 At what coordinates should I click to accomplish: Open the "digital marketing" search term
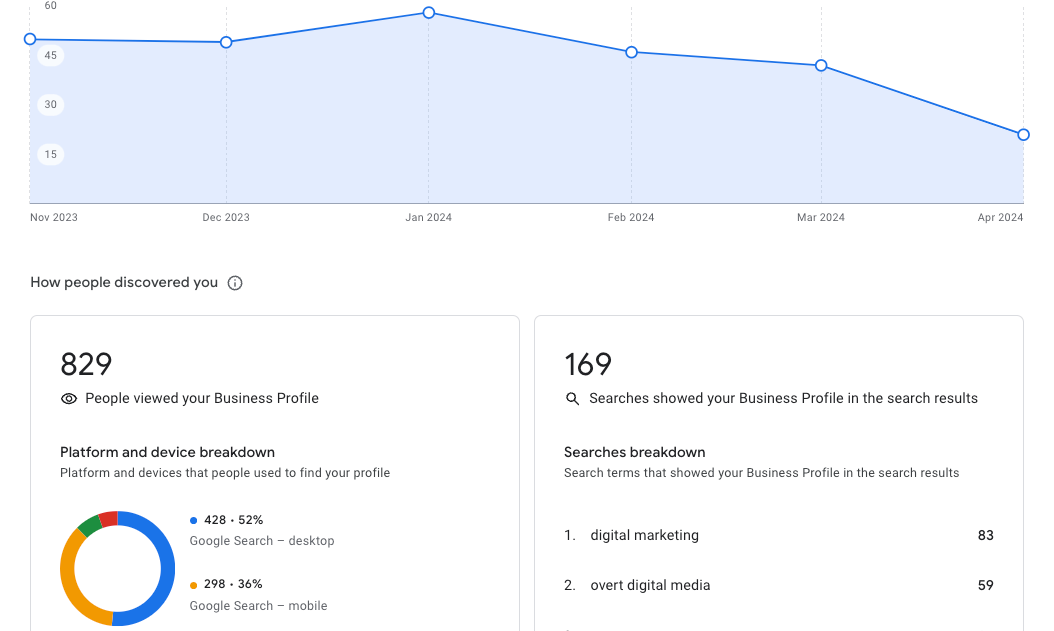[x=645, y=535]
